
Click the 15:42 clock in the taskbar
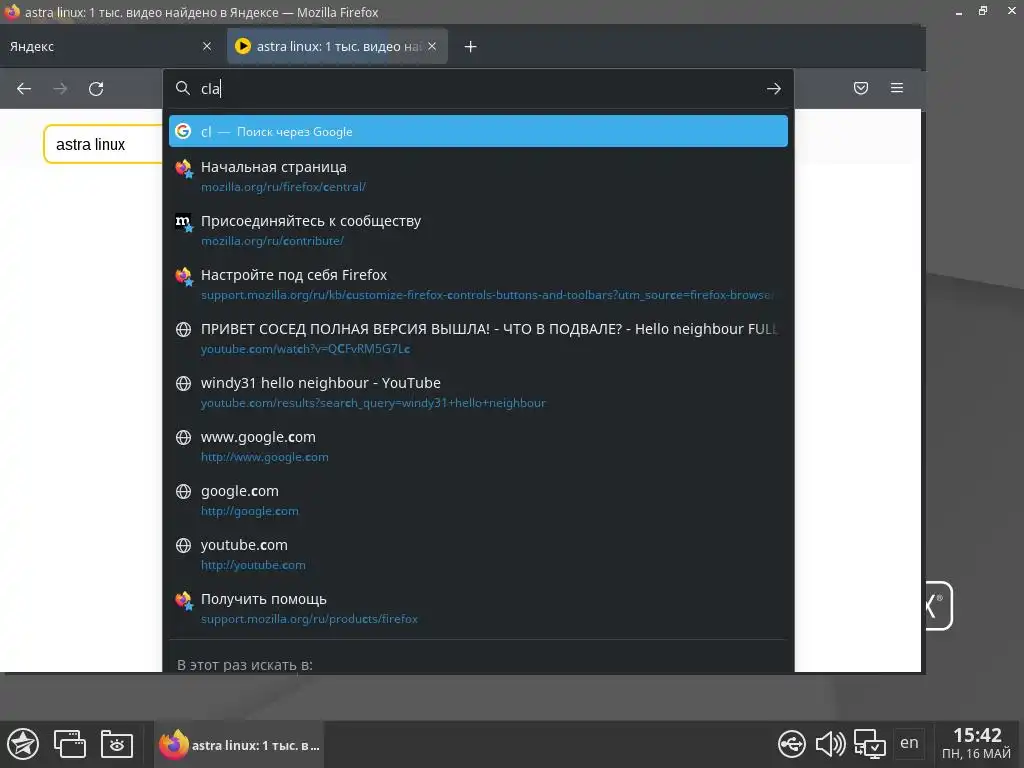(977, 744)
